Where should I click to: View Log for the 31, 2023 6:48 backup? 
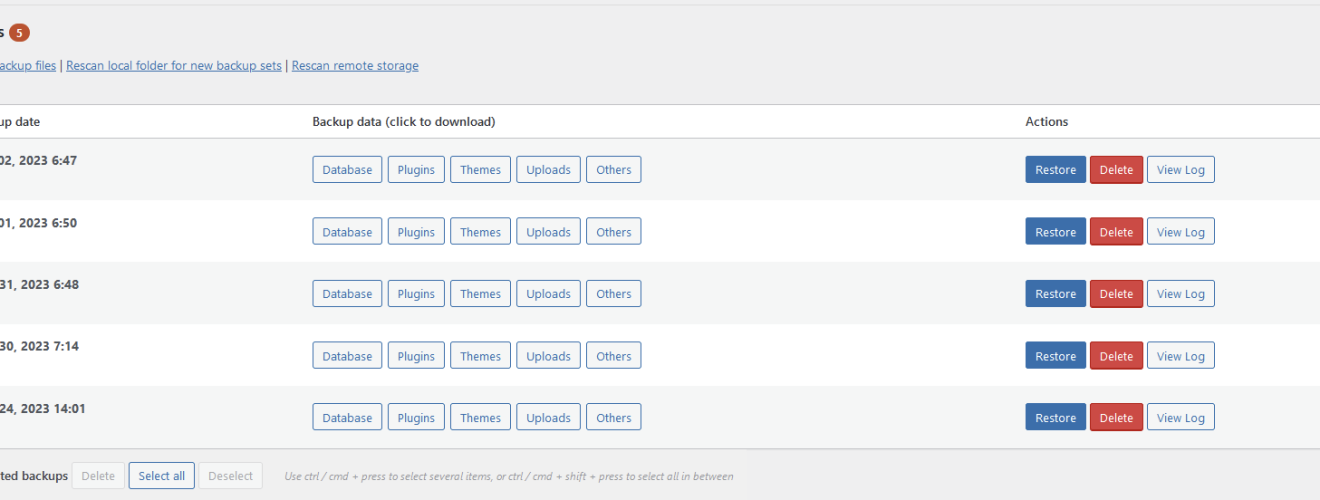(1180, 294)
